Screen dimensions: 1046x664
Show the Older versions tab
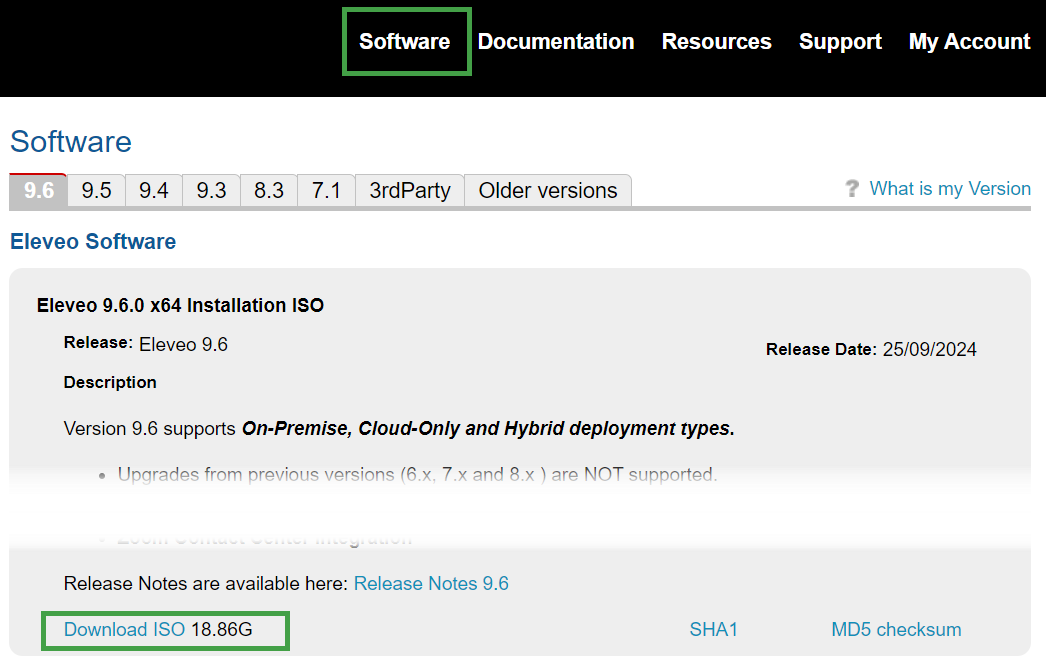(x=548, y=190)
